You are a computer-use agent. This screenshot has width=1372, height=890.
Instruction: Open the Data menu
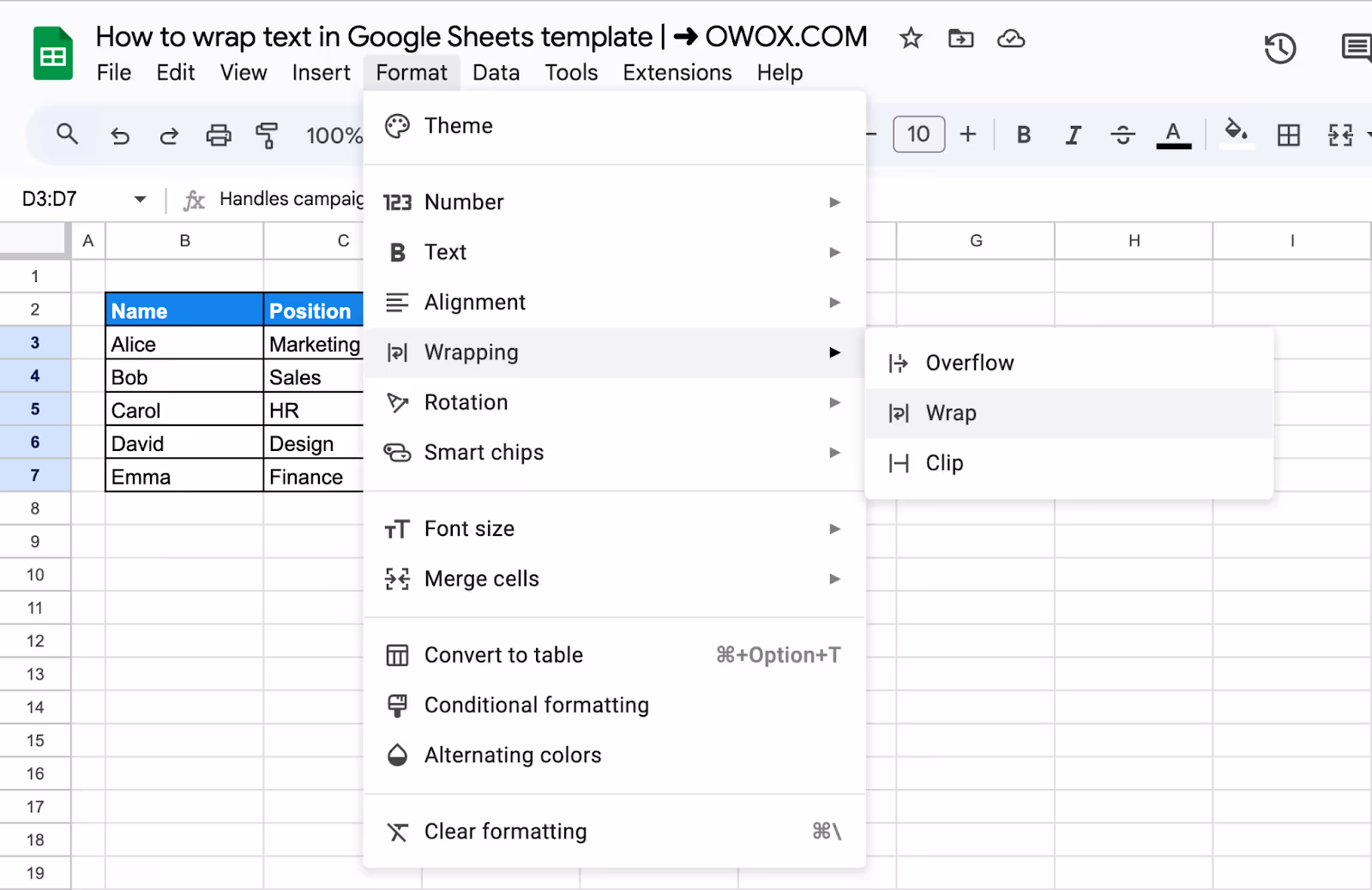496,73
